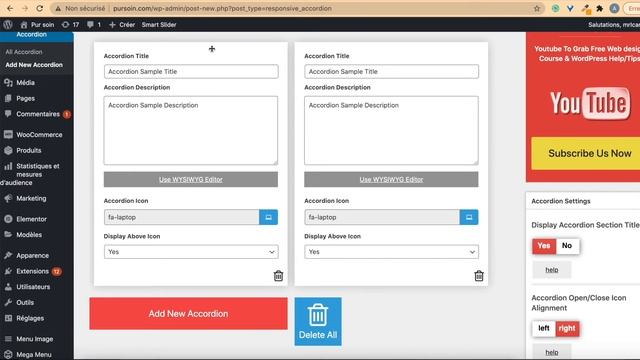Open Outils in the sidebar
This screenshot has width=640, height=360.
[x=24, y=302]
